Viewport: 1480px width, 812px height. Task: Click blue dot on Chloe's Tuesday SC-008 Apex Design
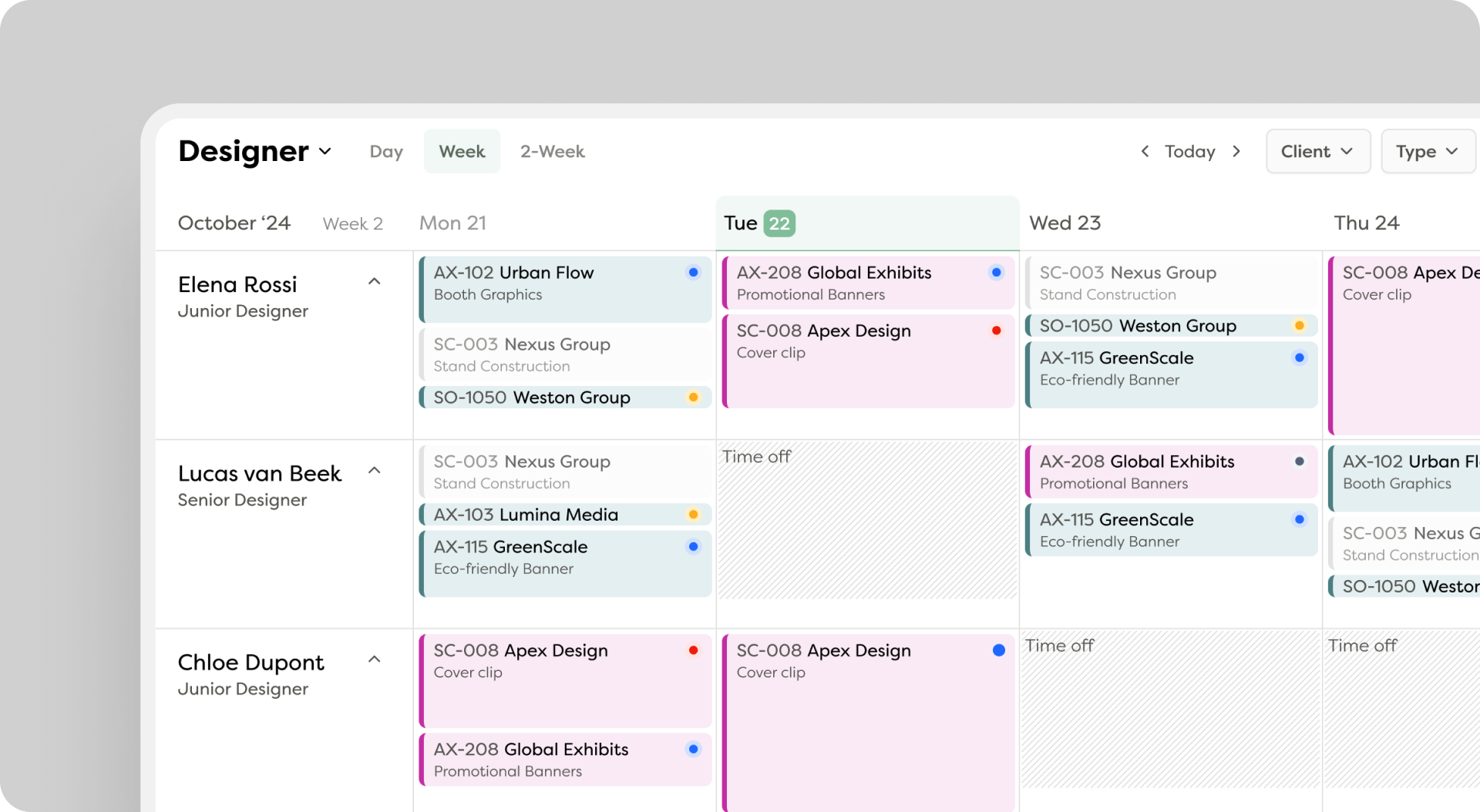(x=999, y=650)
